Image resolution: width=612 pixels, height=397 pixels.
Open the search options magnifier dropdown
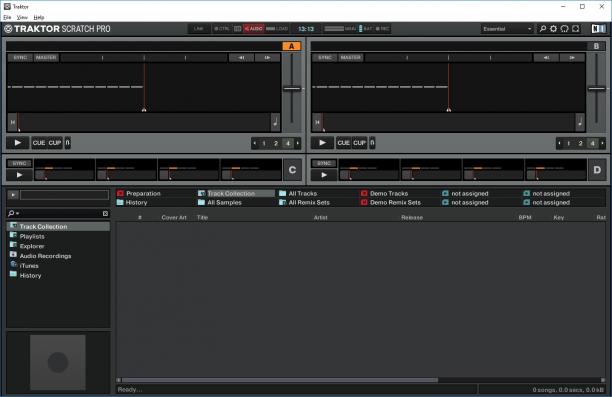click(x=13, y=213)
